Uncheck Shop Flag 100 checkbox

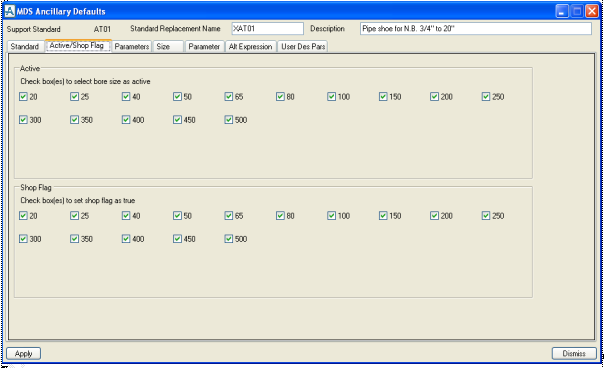(332, 215)
